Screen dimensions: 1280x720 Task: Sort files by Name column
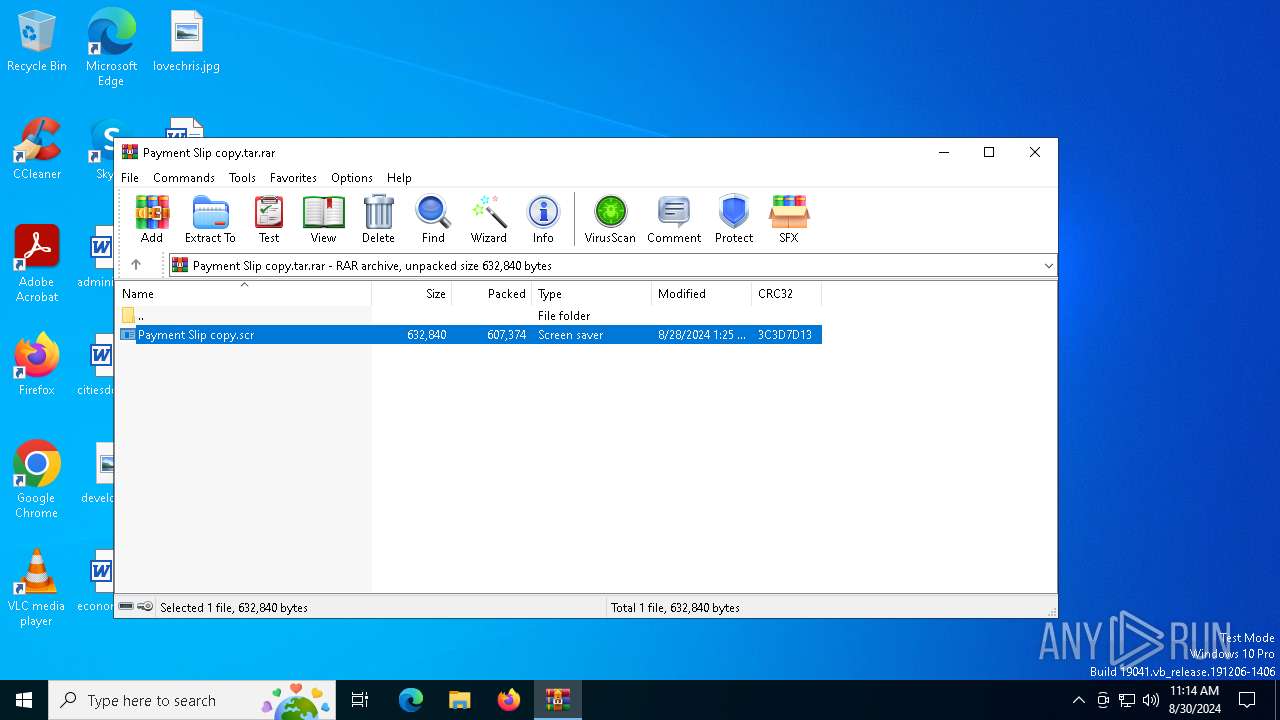[x=244, y=294]
